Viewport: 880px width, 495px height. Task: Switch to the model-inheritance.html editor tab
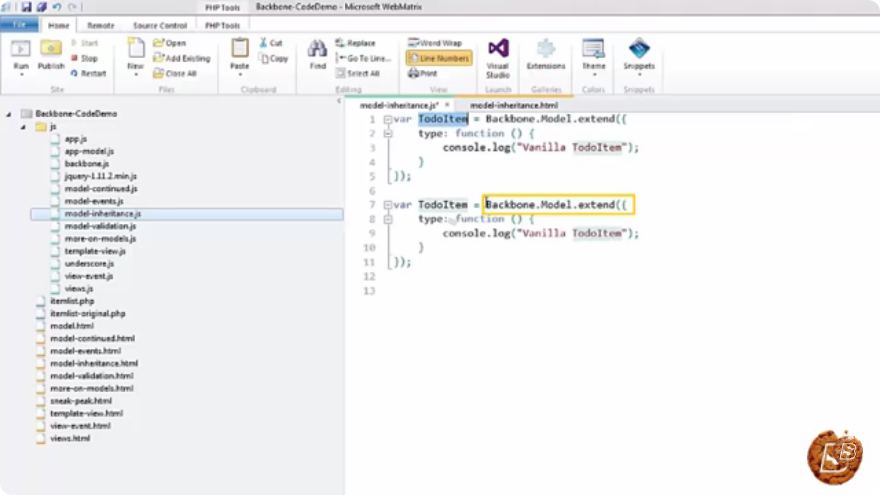point(514,105)
